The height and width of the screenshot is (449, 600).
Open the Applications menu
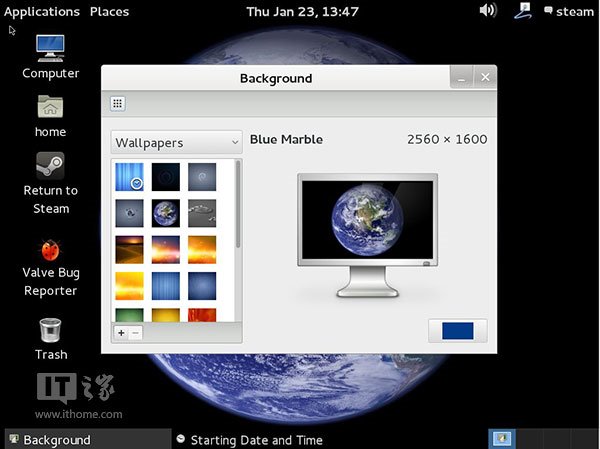42,12
